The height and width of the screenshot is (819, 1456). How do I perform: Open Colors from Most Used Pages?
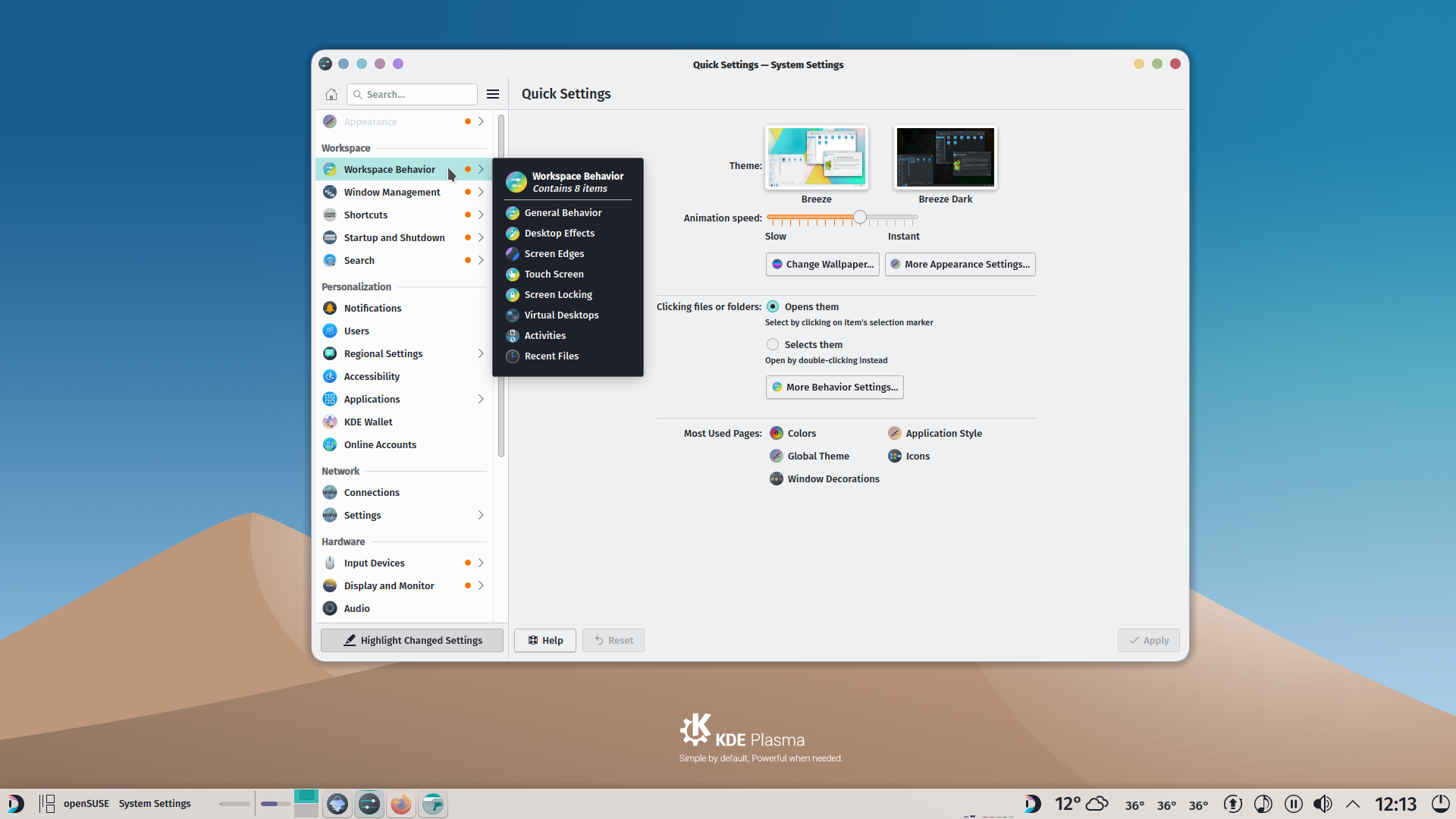[792, 433]
